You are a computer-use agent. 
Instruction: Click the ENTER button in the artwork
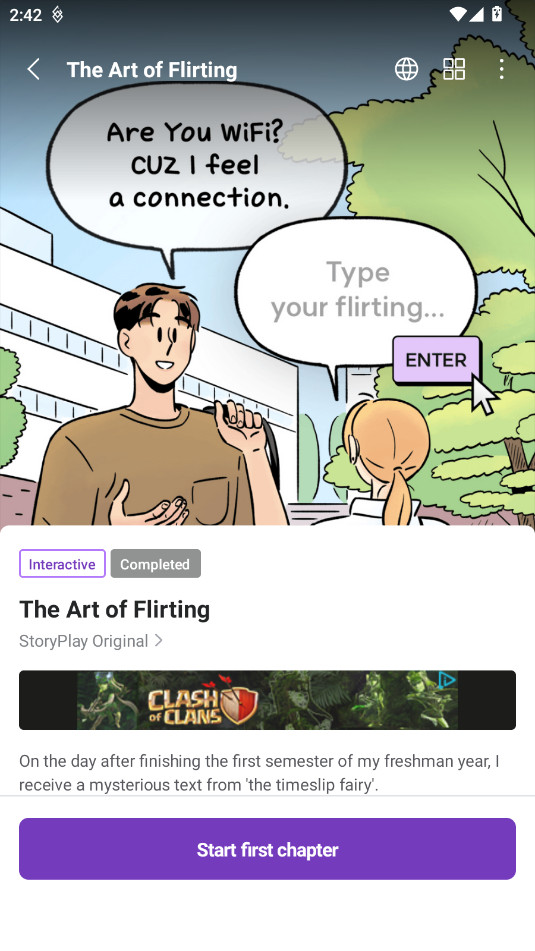436,360
